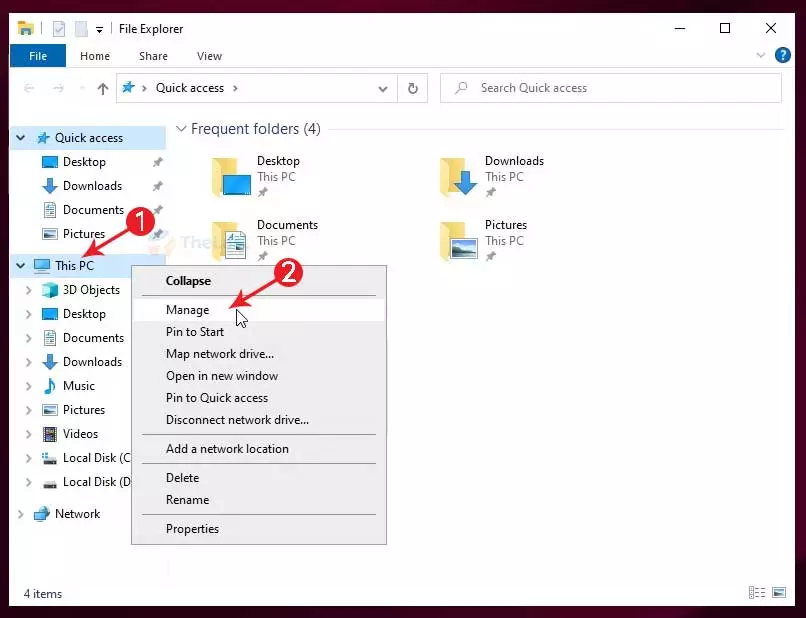Image resolution: width=806 pixels, height=618 pixels.
Task: Click the File Explorer title bar app icon
Action: pos(25,28)
